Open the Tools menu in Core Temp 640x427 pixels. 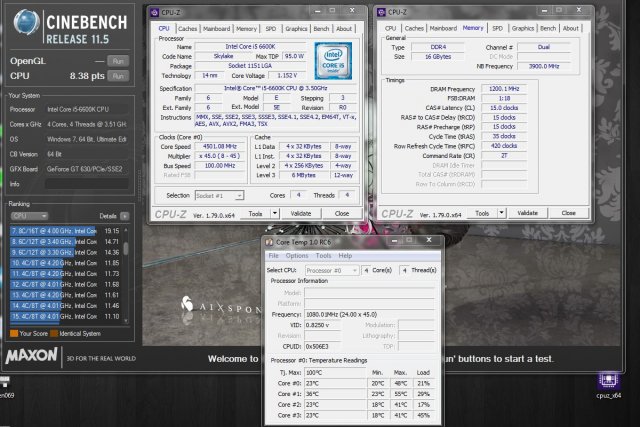pos(323,256)
